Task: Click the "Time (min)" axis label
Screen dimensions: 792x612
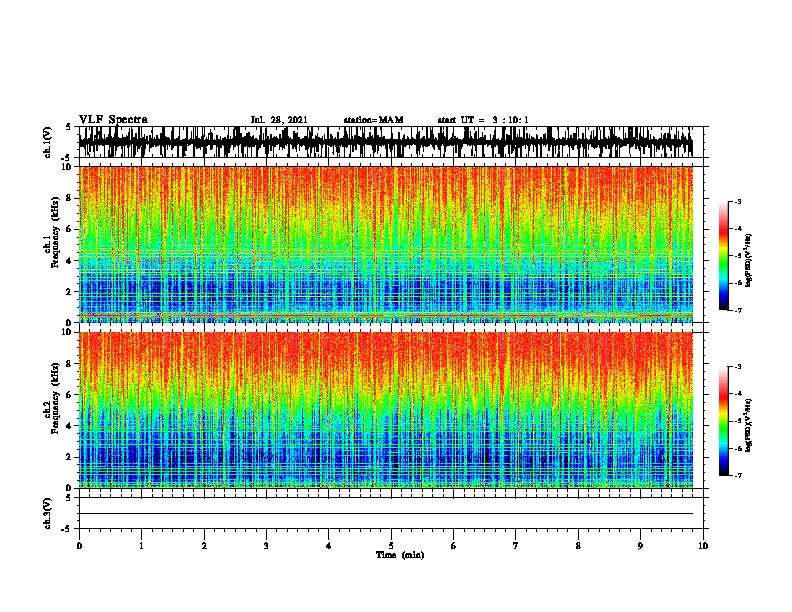Action: click(x=400, y=555)
